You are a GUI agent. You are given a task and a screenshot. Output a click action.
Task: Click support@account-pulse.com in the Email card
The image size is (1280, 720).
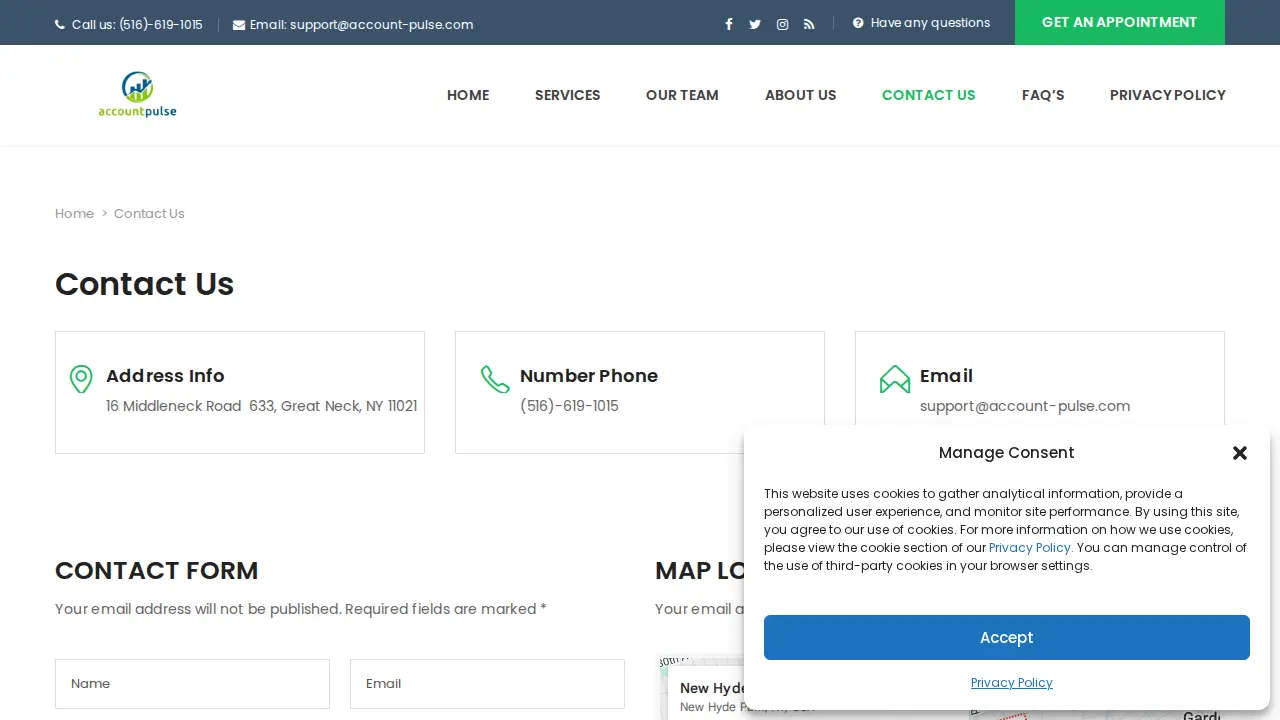pos(1025,406)
